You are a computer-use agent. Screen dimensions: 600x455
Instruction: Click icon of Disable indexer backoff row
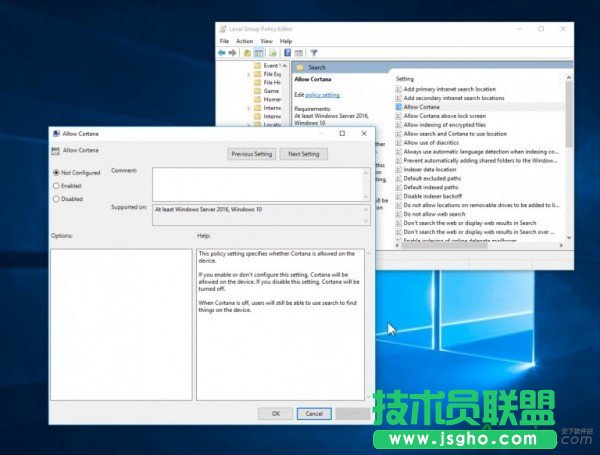point(399,196)
